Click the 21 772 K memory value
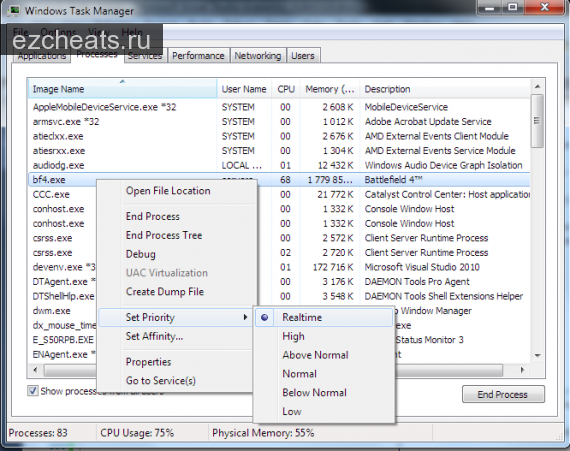The image size is (570, 451). point(335,194)
